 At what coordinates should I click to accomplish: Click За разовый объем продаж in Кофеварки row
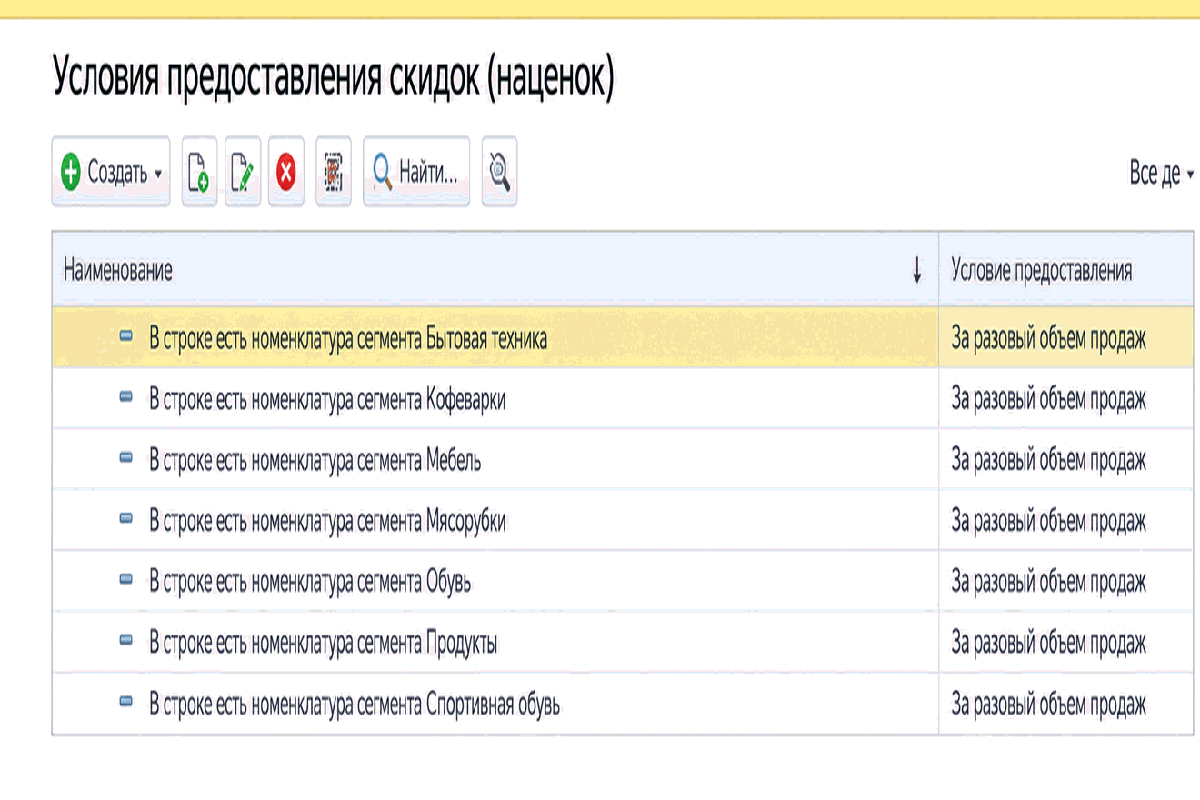click(1048, 400)
